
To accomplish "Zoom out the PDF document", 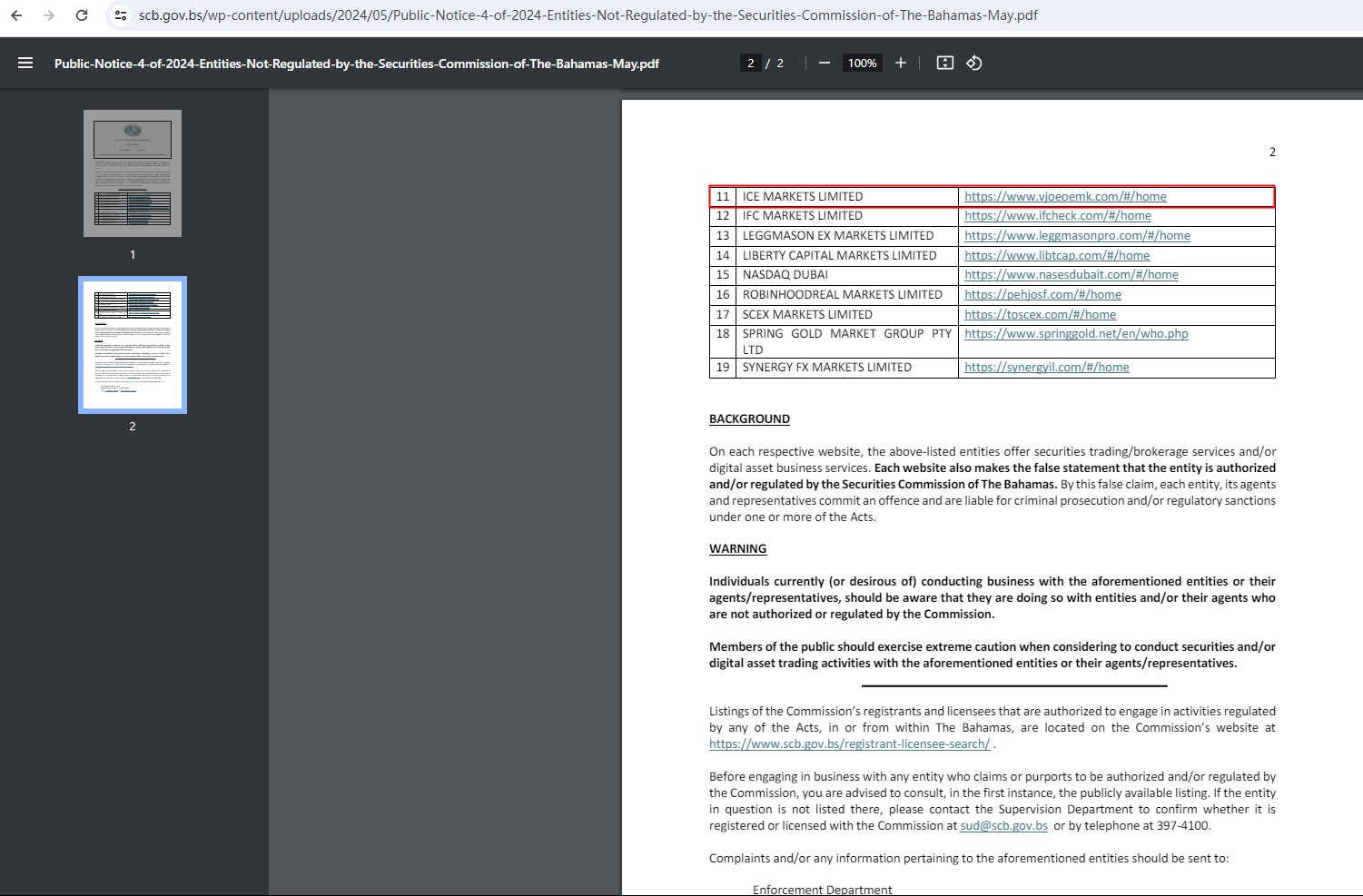I will point(824,63).
